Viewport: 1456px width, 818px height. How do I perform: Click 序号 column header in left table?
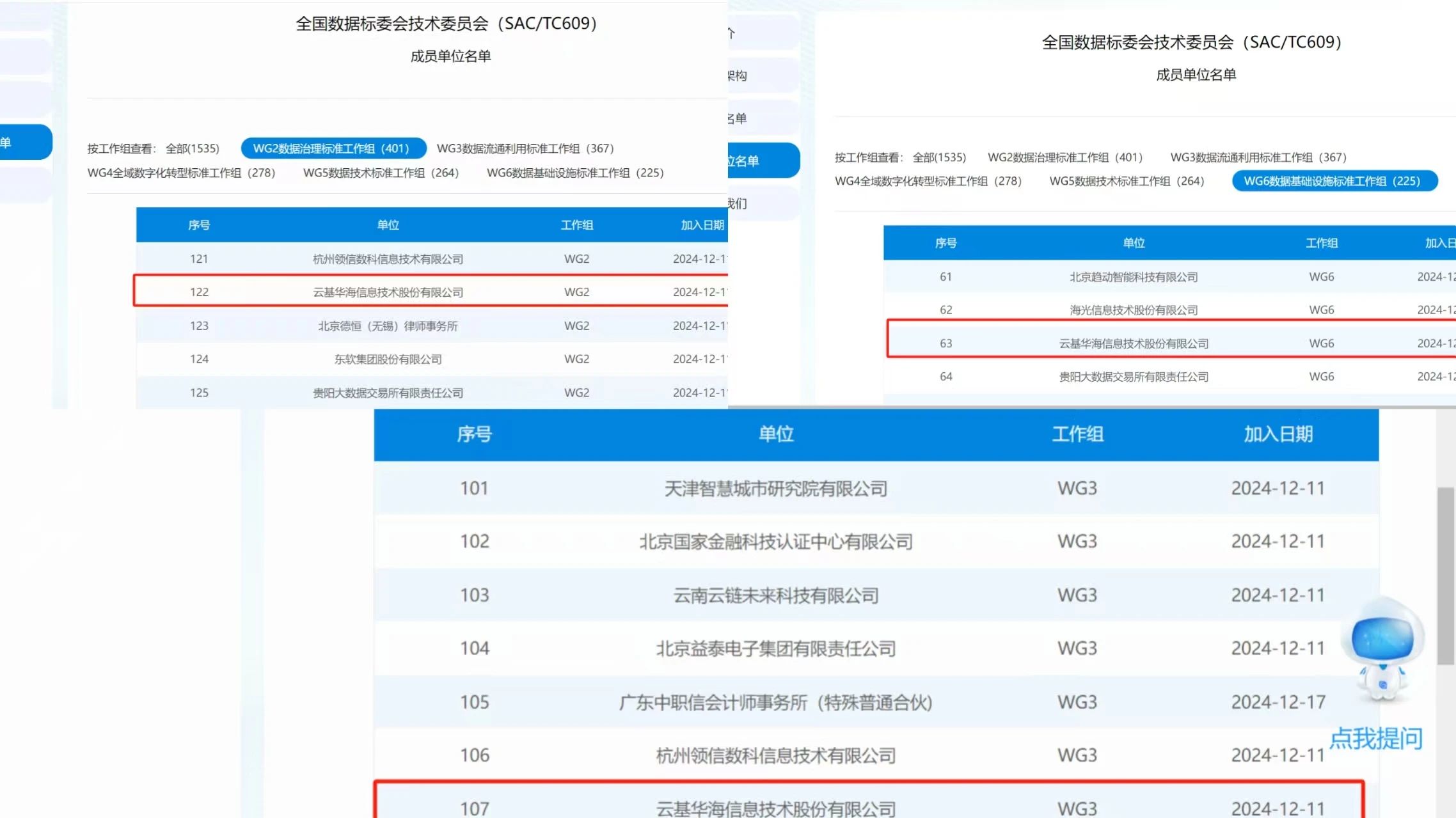(x=199, y=225)
